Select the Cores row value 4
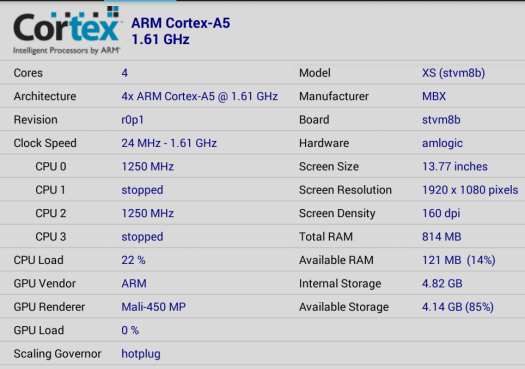 (125, 73)
